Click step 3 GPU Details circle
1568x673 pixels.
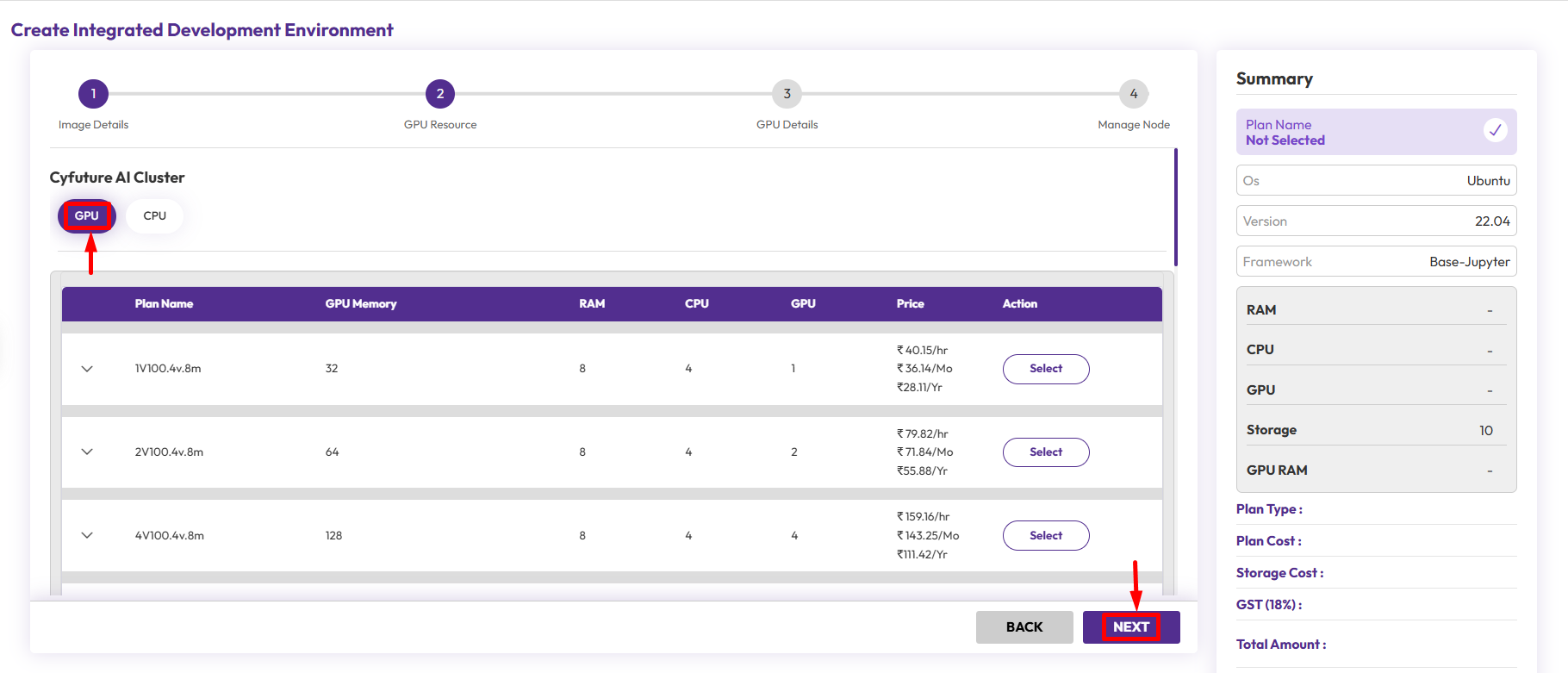787,94
